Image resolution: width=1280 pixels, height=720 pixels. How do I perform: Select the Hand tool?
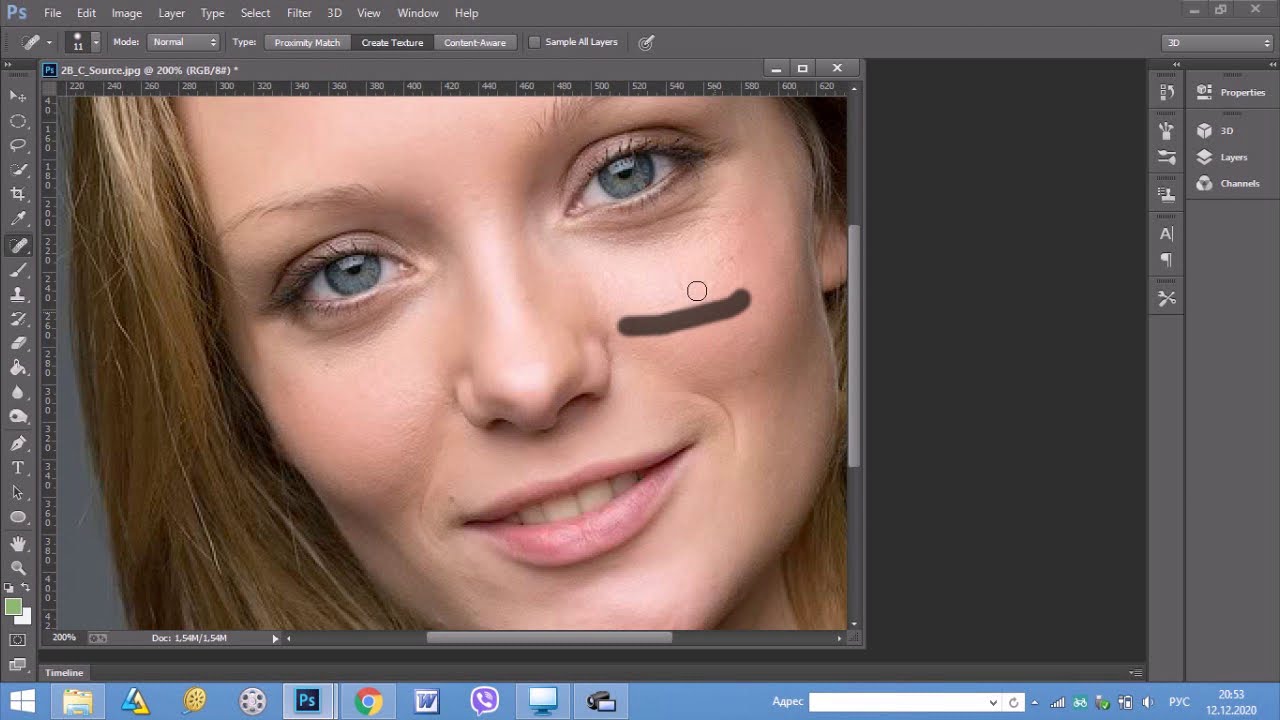point(18,543)
